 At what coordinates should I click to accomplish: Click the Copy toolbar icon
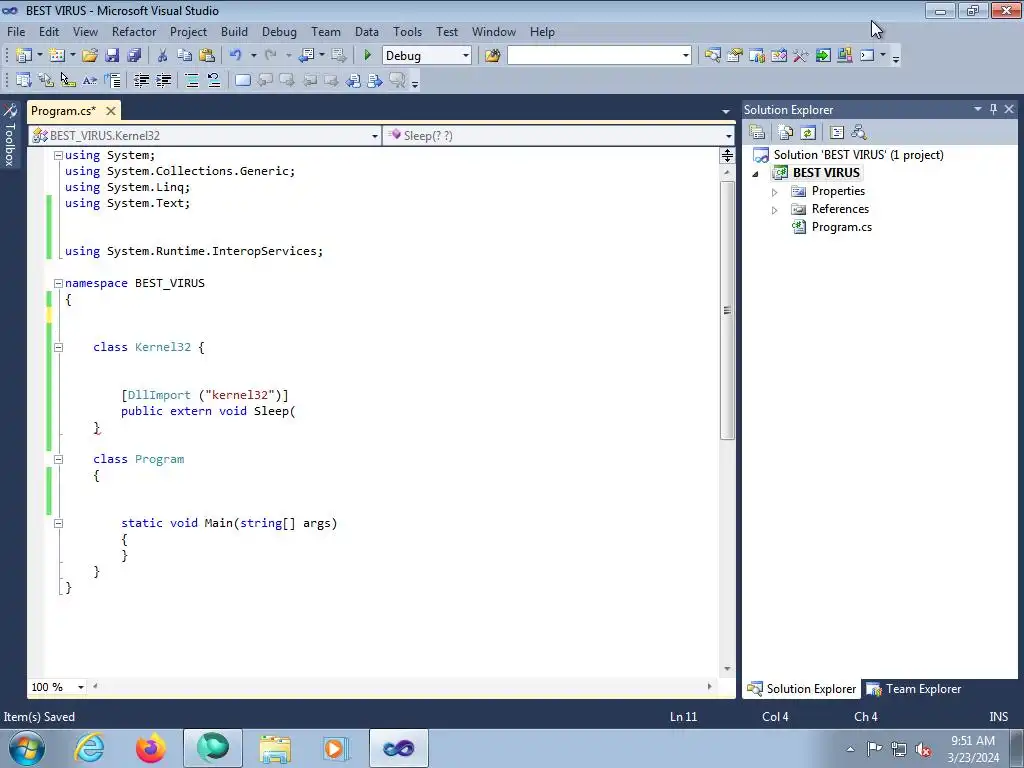click(x=185, y=56)
